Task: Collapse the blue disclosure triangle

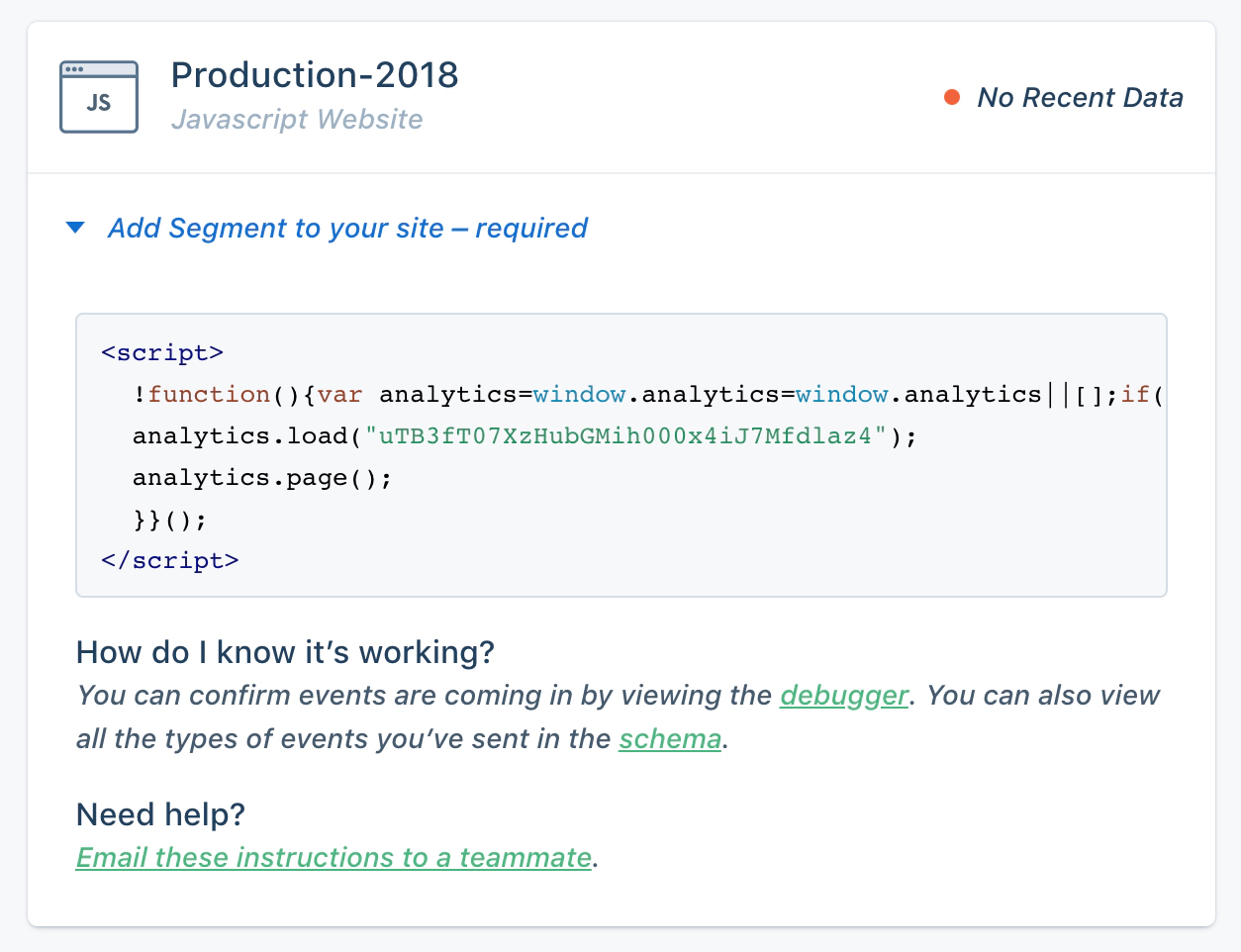Action: 75,229
